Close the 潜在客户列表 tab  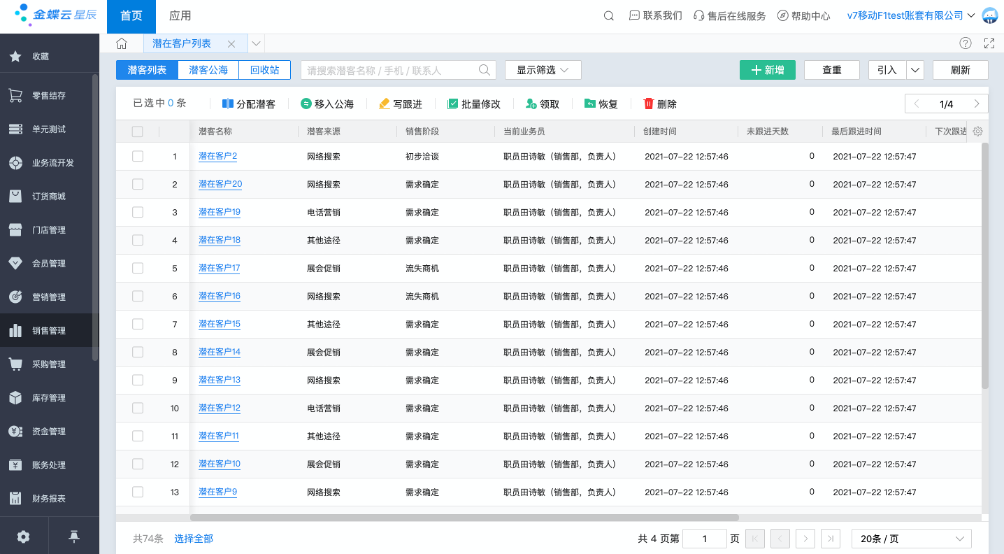(x=231, y=44)
